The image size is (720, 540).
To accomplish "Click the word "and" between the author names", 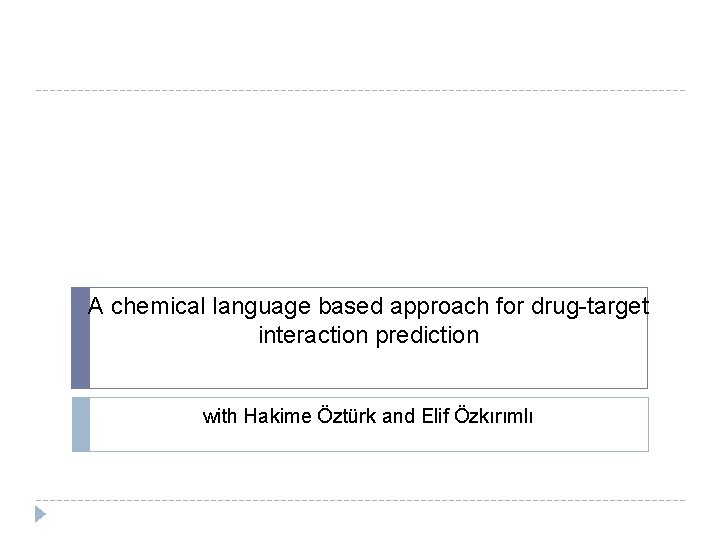I will (x=398, y=416).
